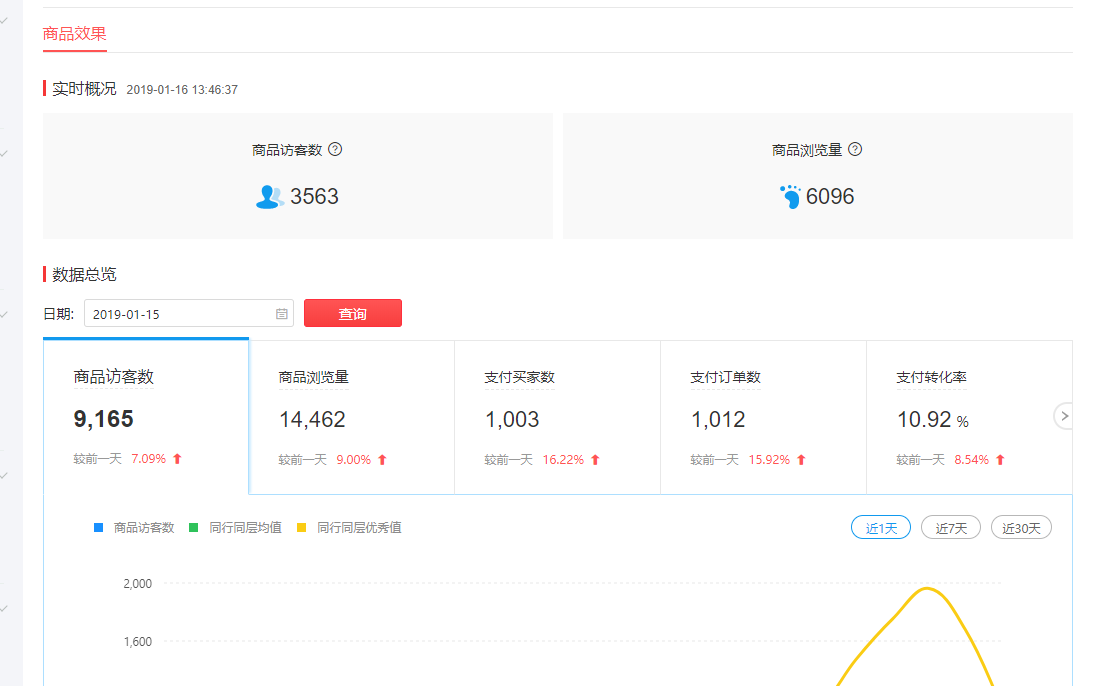Select the 支付买家数 metric card
1117x686 pixels.
(558, 417)
